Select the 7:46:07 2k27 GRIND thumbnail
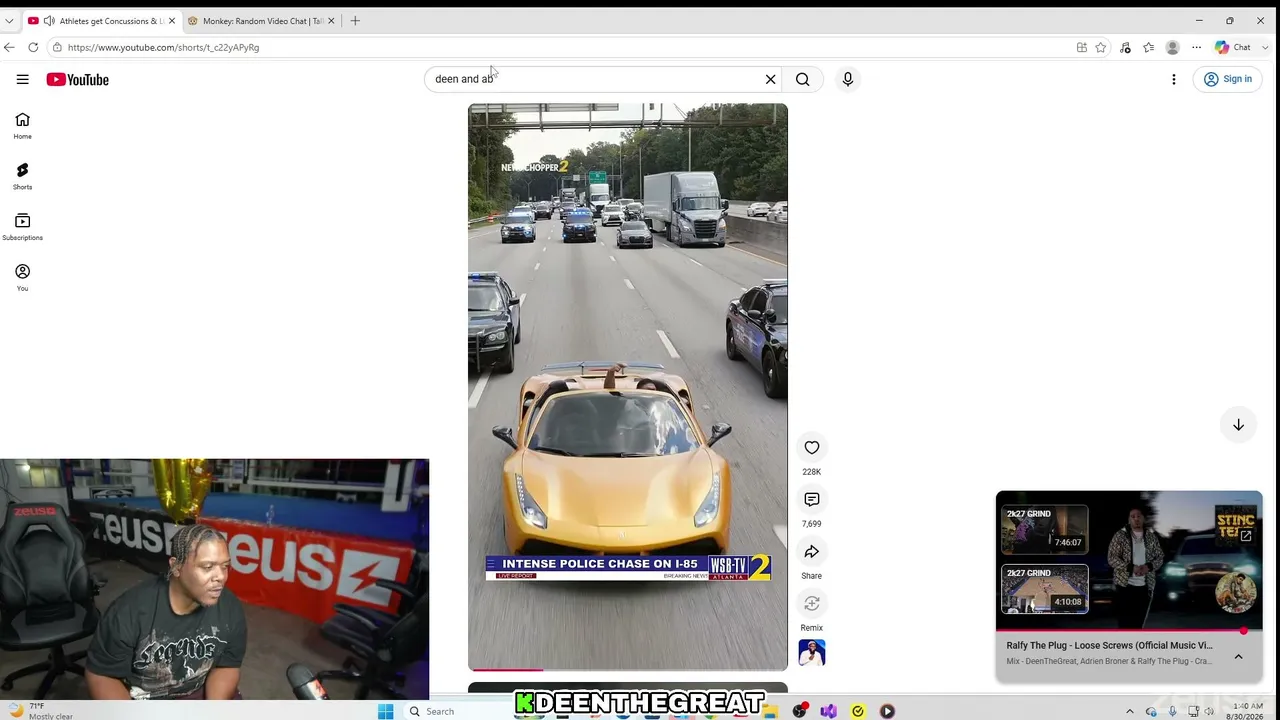 click(x=1045, y=529)
